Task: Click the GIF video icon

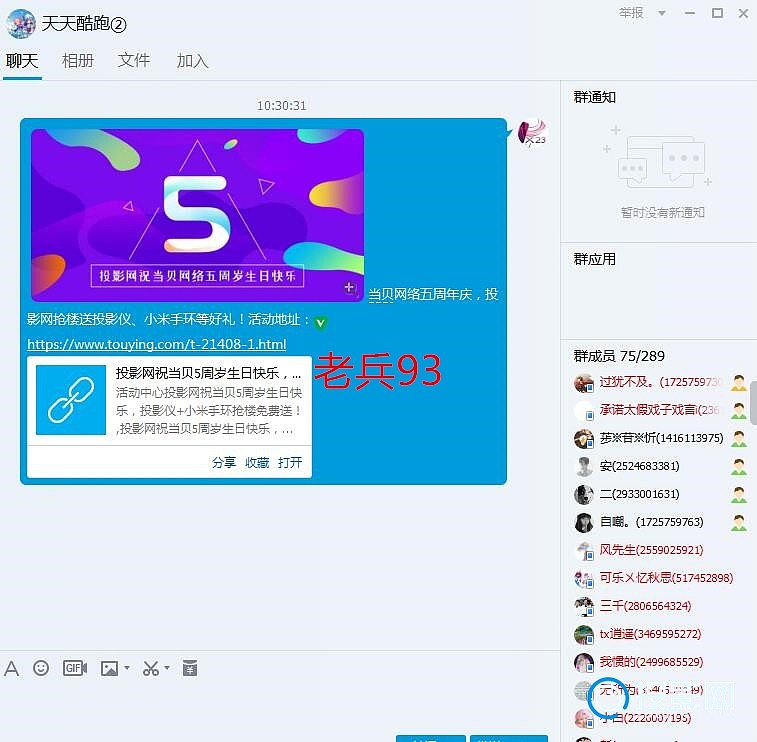Action: [x=75, y=668]
